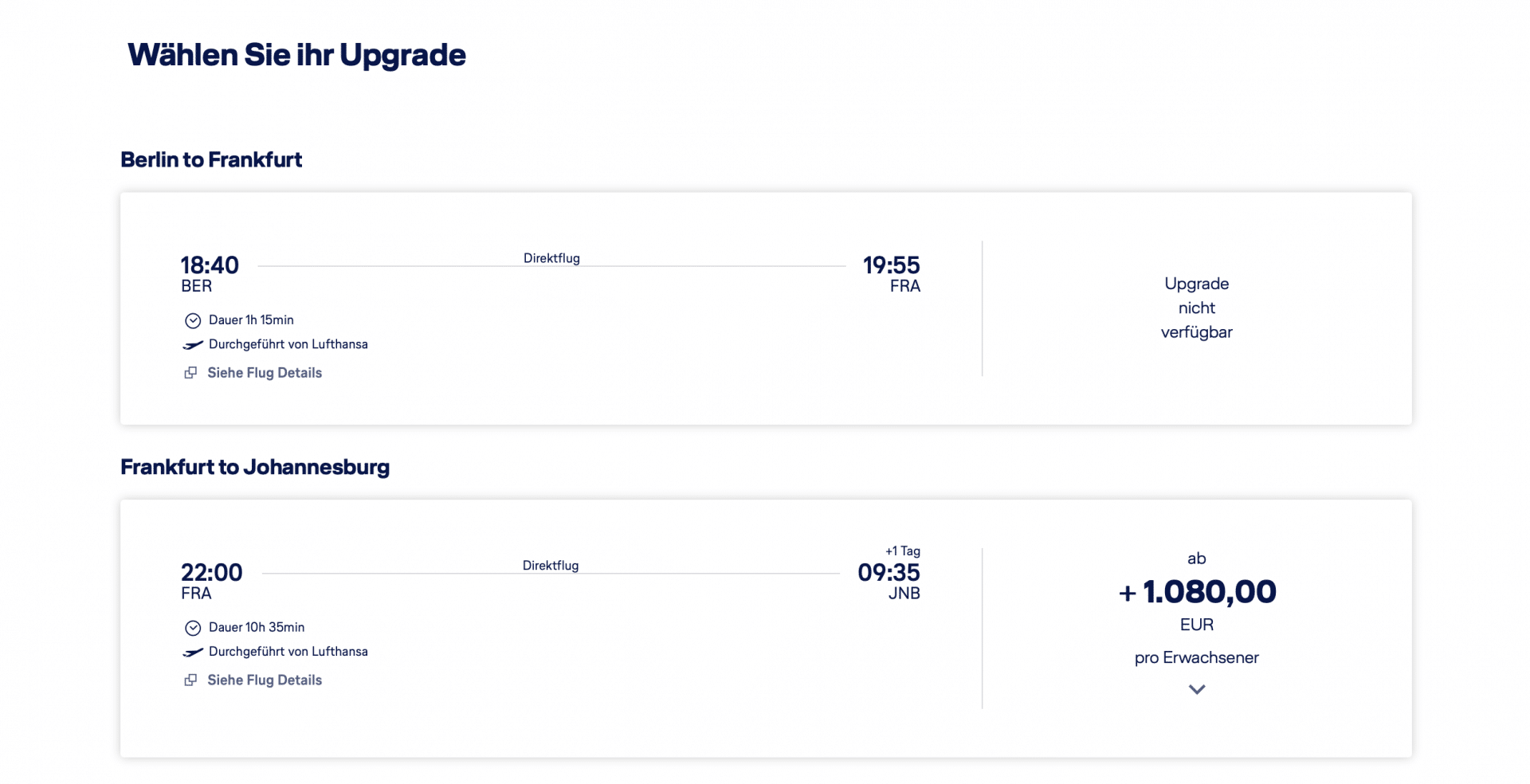Click the Frankfurt to Johannesburg section heading
The image size is (1530, 784).
[x=255, y=467]
